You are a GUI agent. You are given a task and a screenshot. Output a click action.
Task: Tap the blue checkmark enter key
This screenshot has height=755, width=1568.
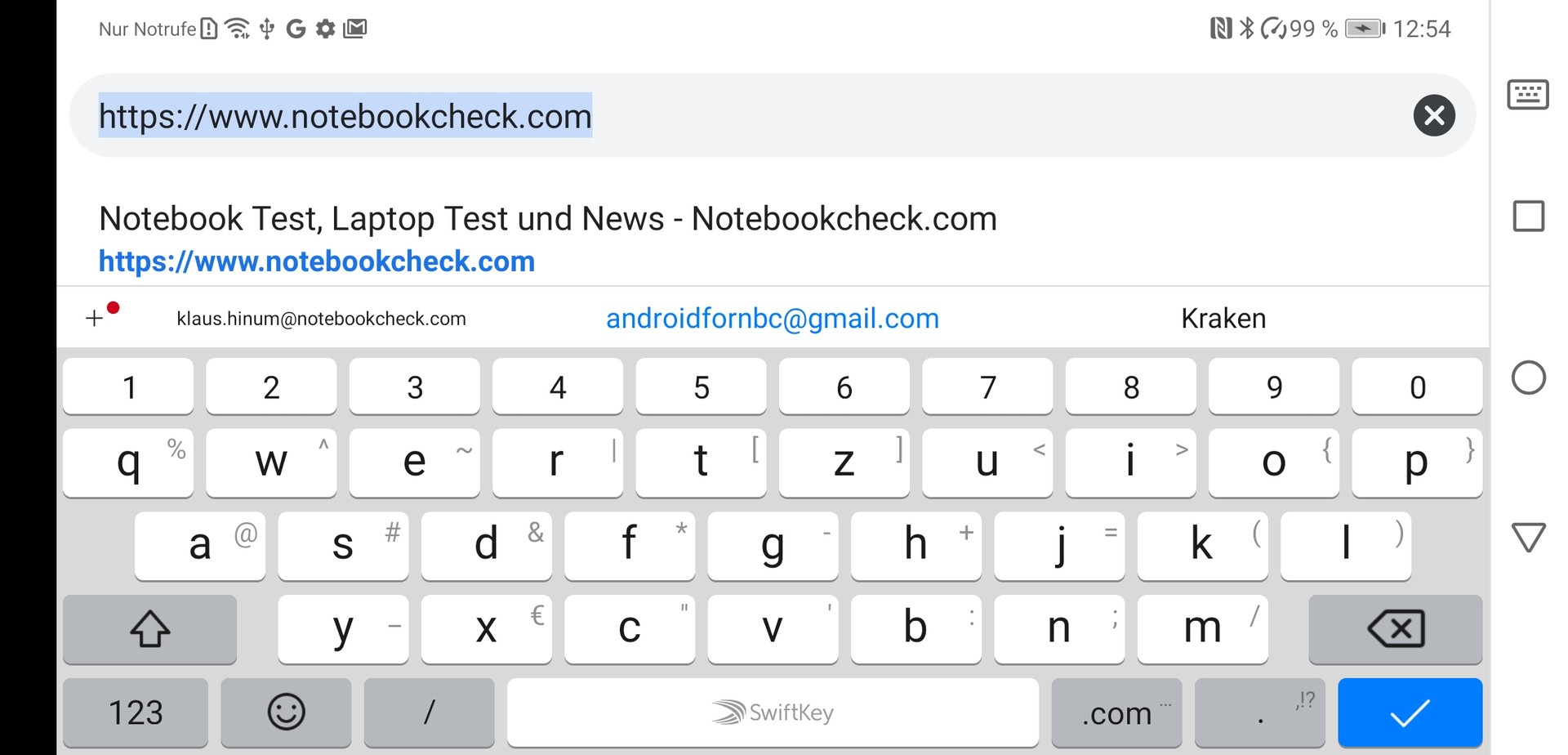[1410, 712]
